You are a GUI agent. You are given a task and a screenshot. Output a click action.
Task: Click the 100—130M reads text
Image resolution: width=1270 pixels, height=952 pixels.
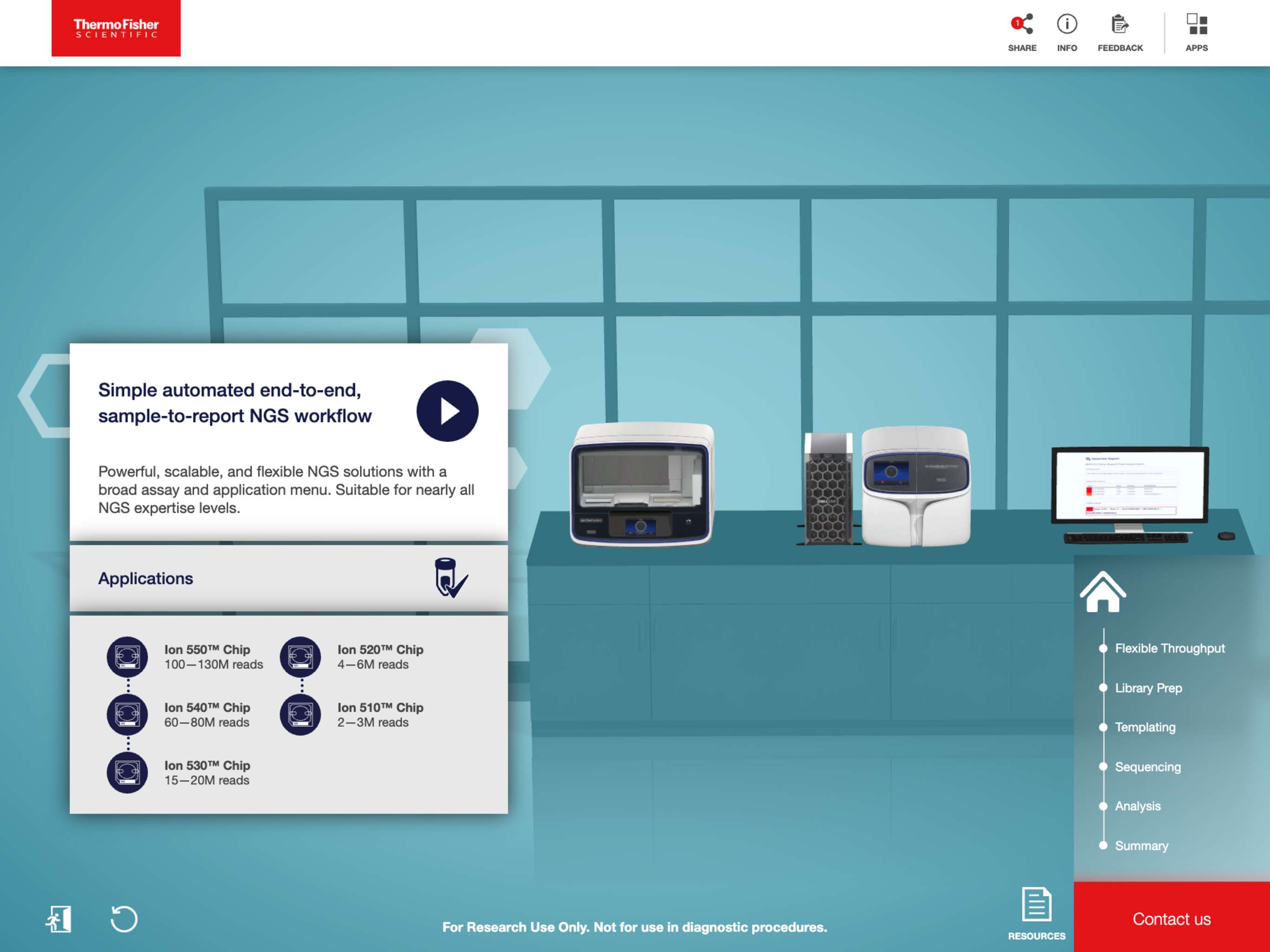tap(213, 664)
